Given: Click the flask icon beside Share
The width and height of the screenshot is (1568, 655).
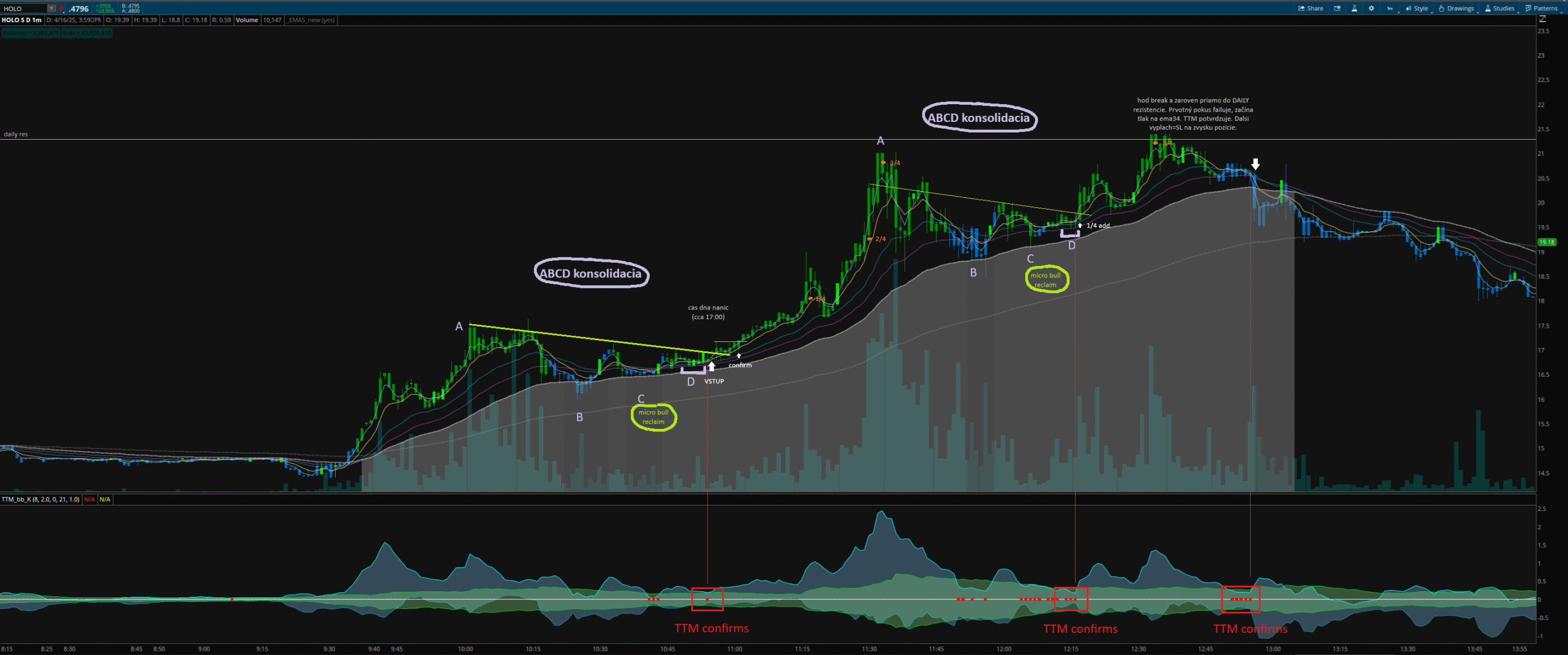Looking at the screenshot, I should pos(1354,9).
